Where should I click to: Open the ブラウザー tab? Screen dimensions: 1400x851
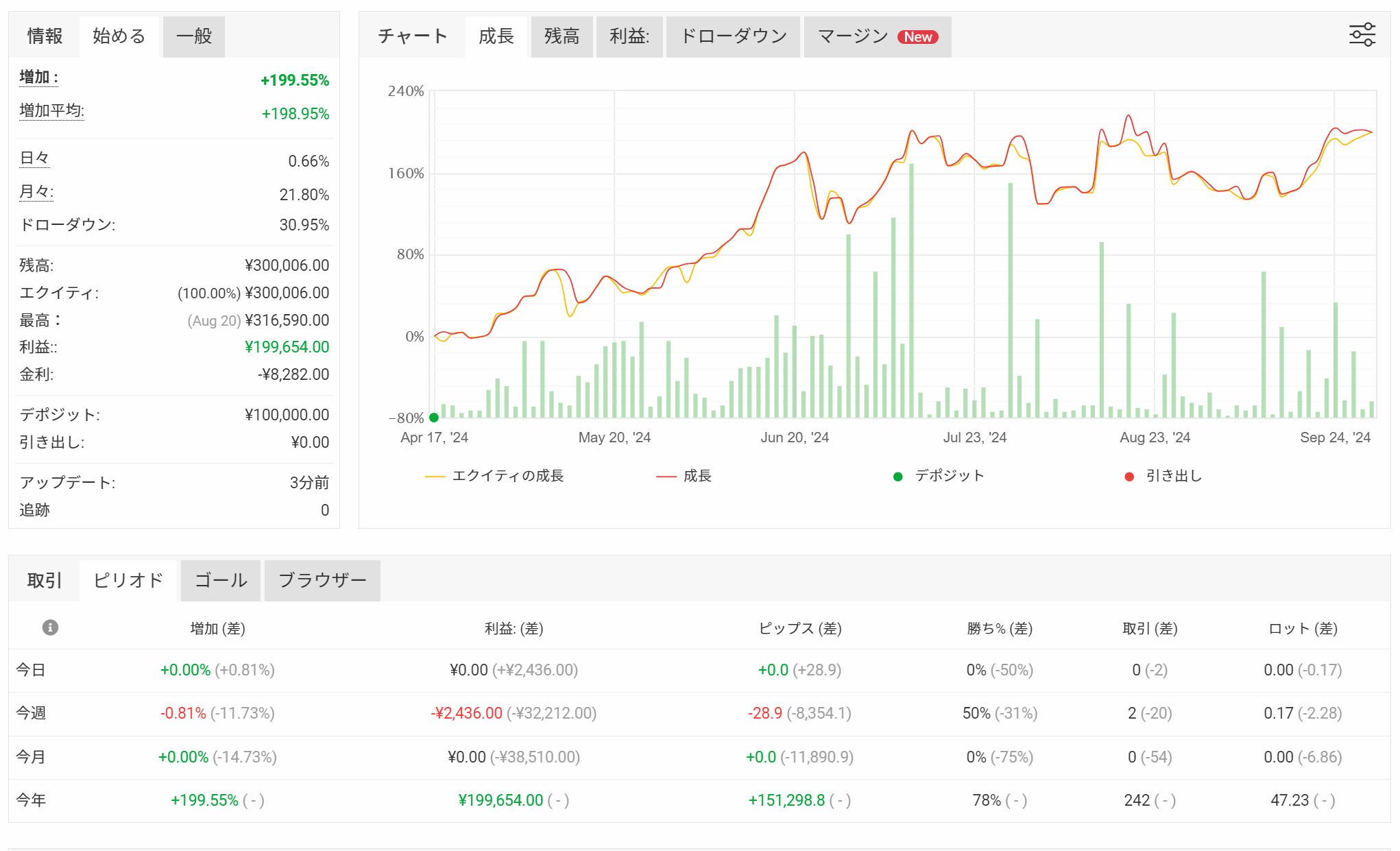click(322, 581)
